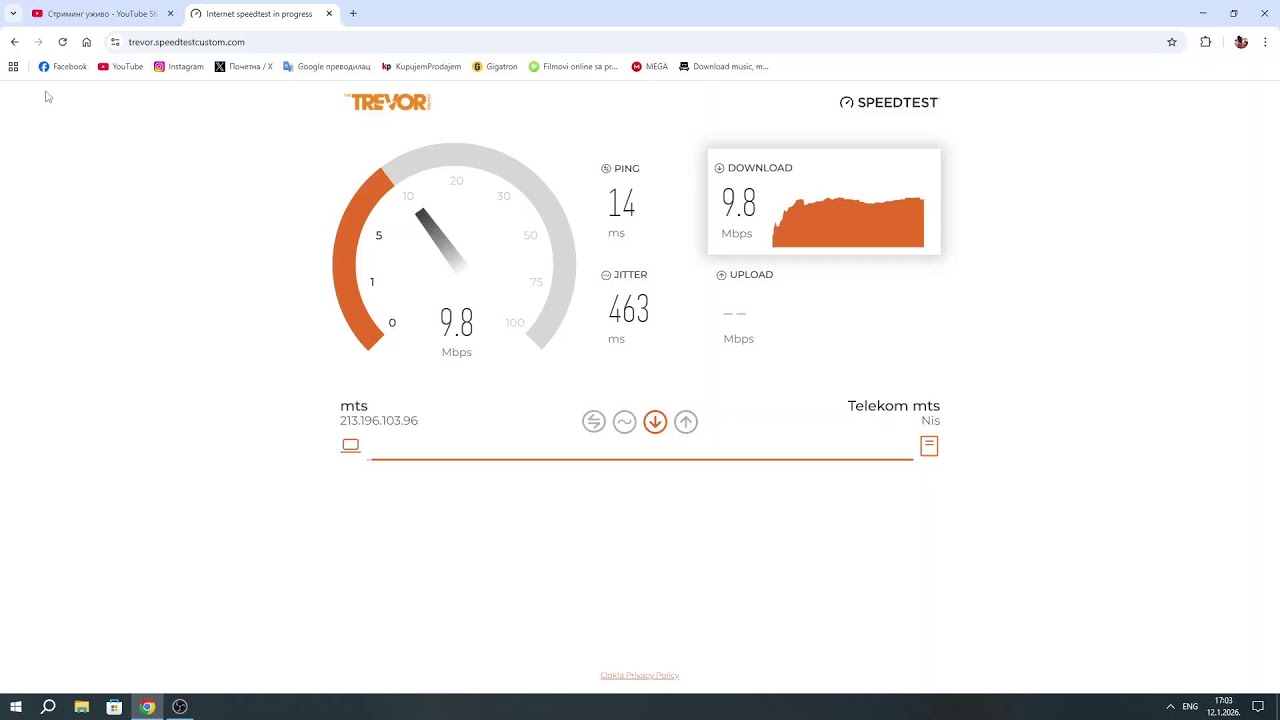Click the 463 jitter value

coord(629,309)
